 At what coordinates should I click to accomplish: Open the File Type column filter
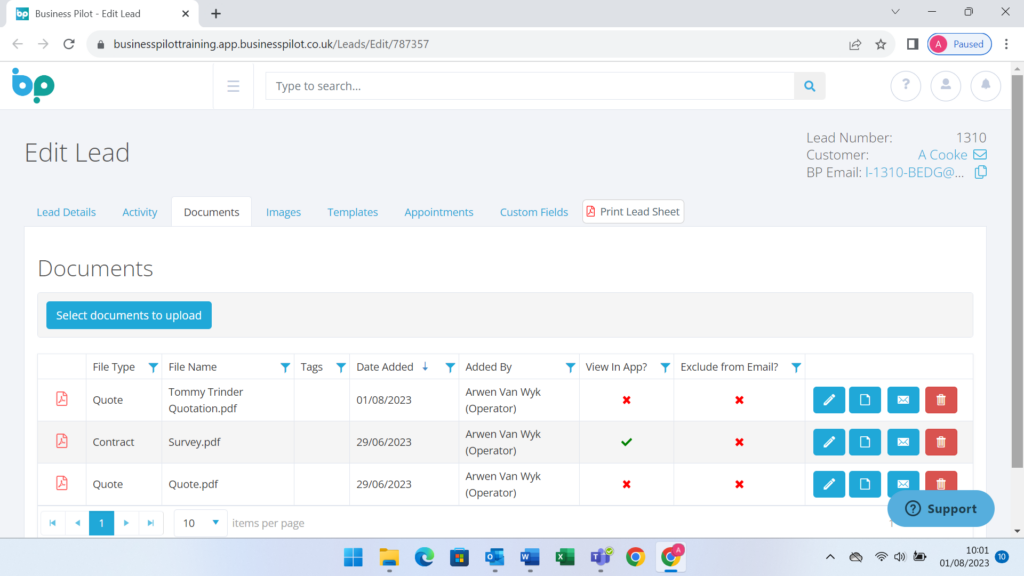[x=152, y=367]
